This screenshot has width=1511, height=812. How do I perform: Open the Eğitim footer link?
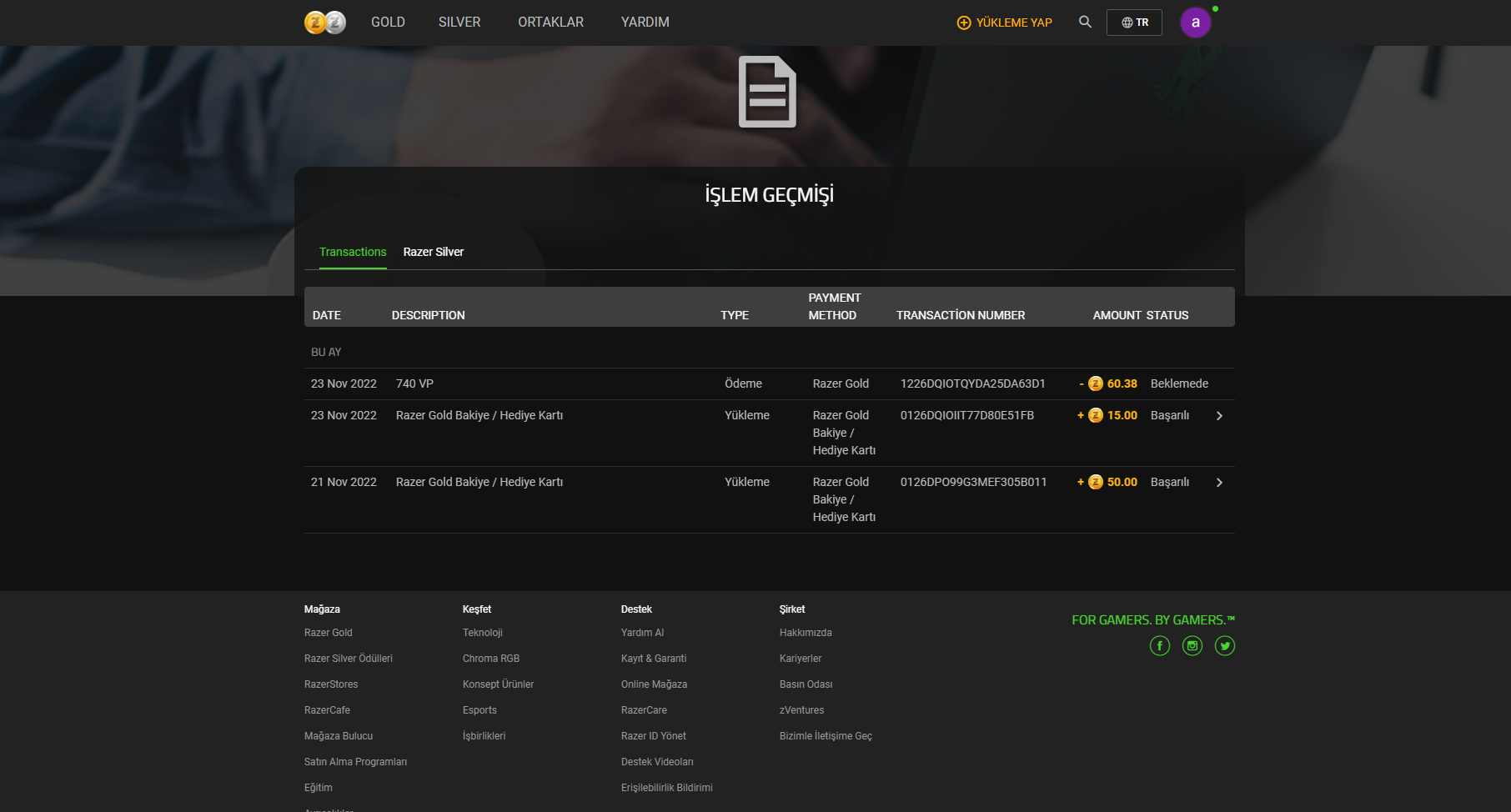(x=319, y=788)
